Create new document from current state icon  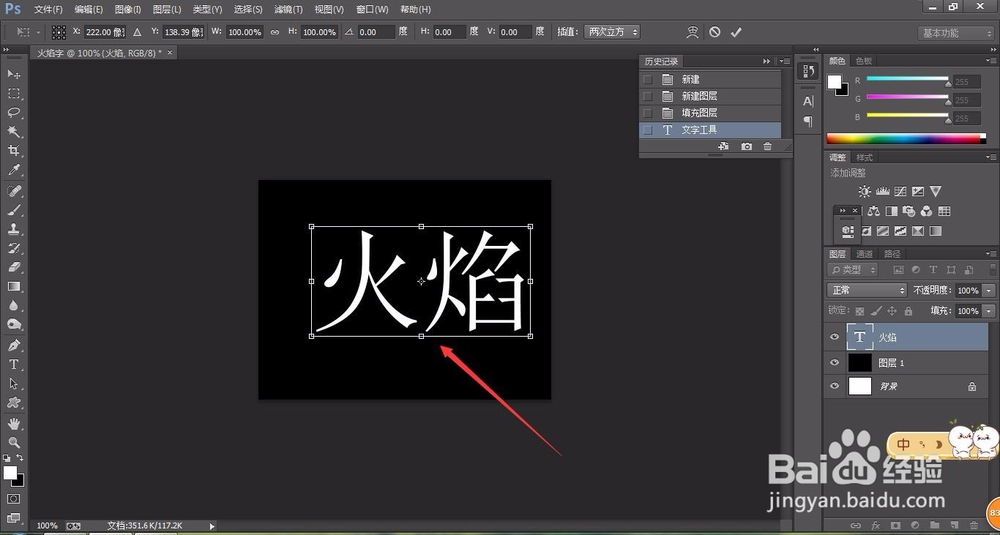pos(723,147)
